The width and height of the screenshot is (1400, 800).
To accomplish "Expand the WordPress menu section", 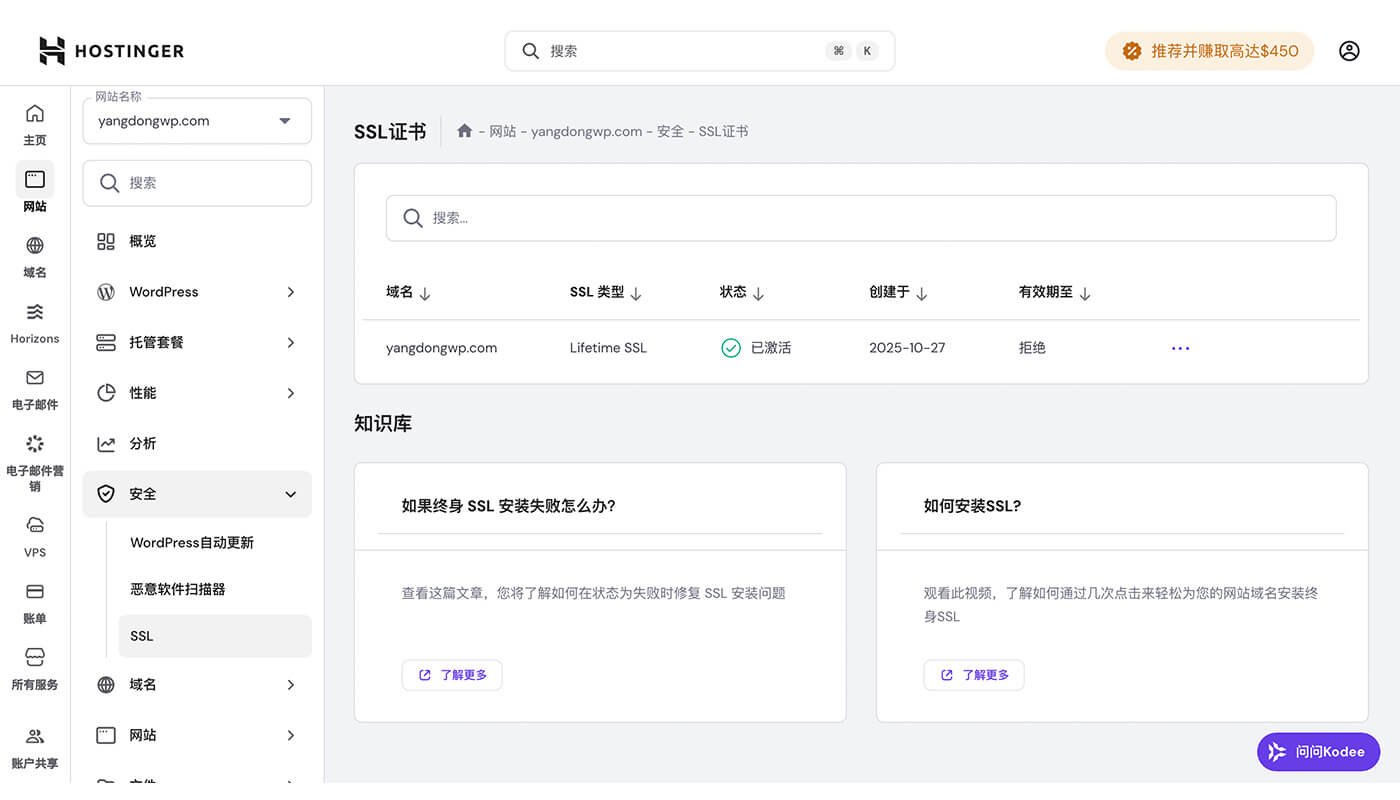I will [x=196, y=292].
